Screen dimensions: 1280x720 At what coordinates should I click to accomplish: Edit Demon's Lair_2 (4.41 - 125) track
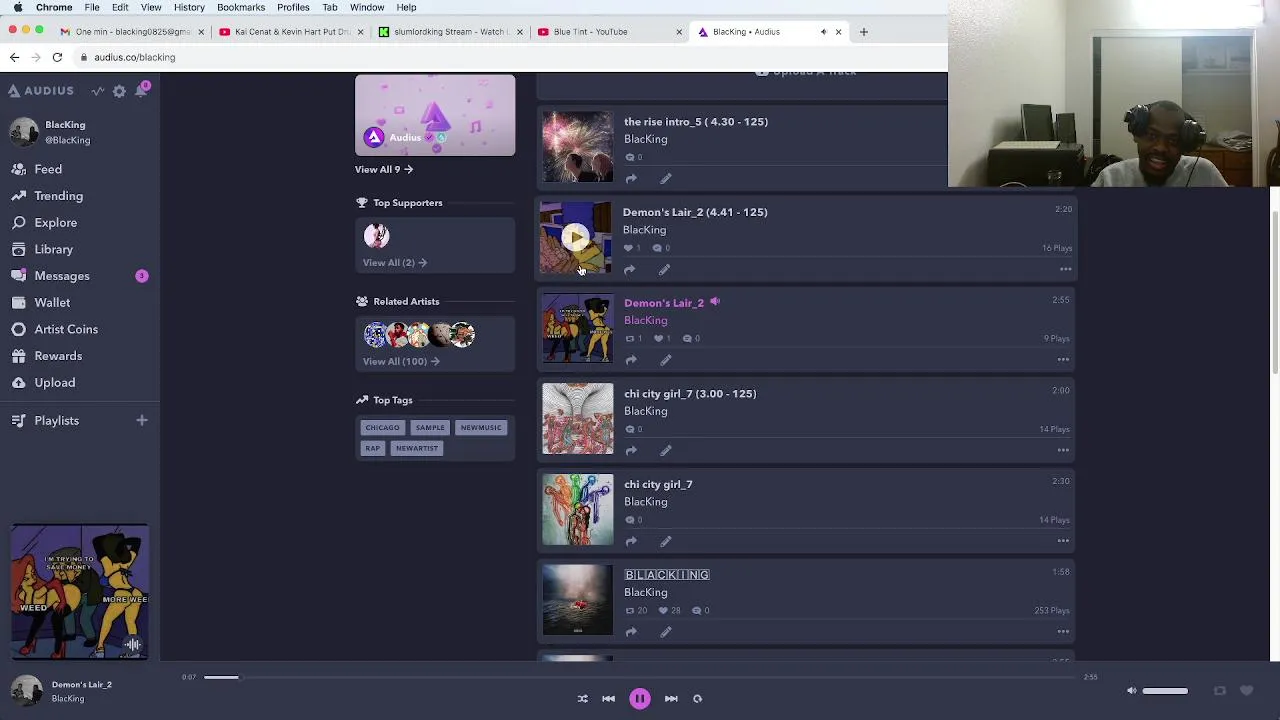pyautogui.click(x=664, y=270)
